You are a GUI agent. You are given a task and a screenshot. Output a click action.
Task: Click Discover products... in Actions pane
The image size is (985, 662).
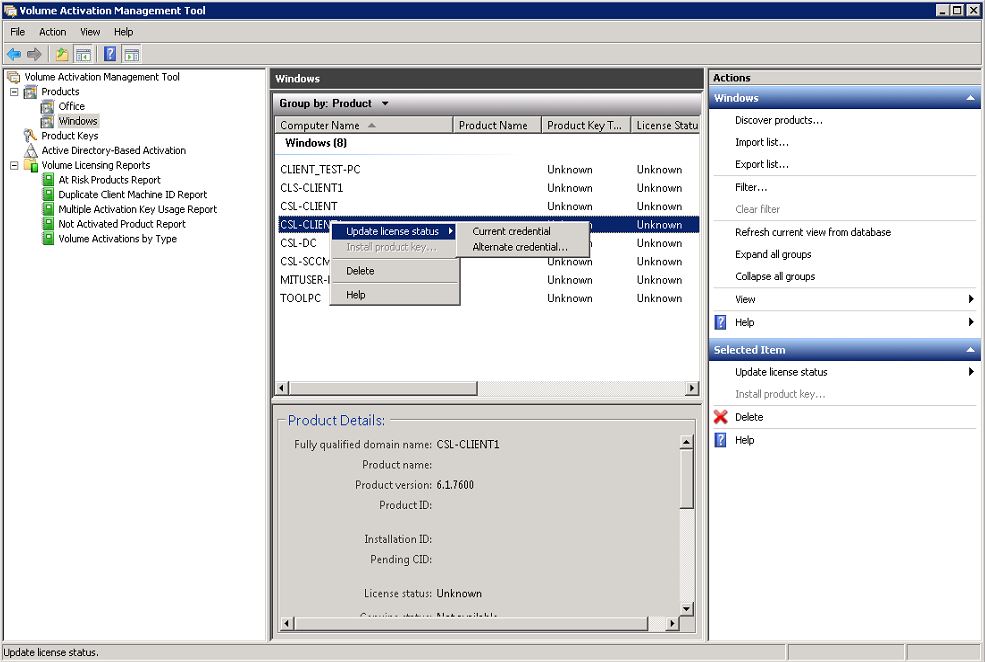click(x=778, y=120)
